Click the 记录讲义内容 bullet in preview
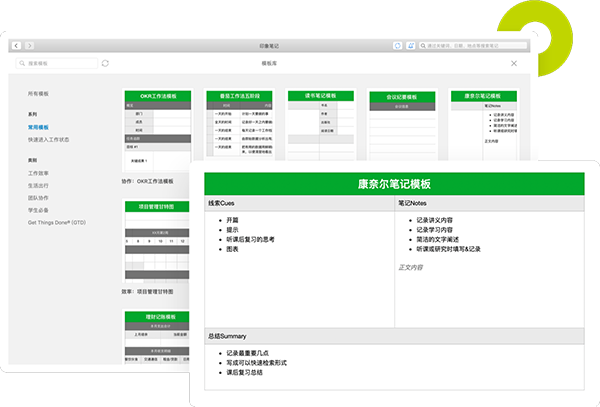The height and width of the screenshot is (407, 600). (434, 220)
